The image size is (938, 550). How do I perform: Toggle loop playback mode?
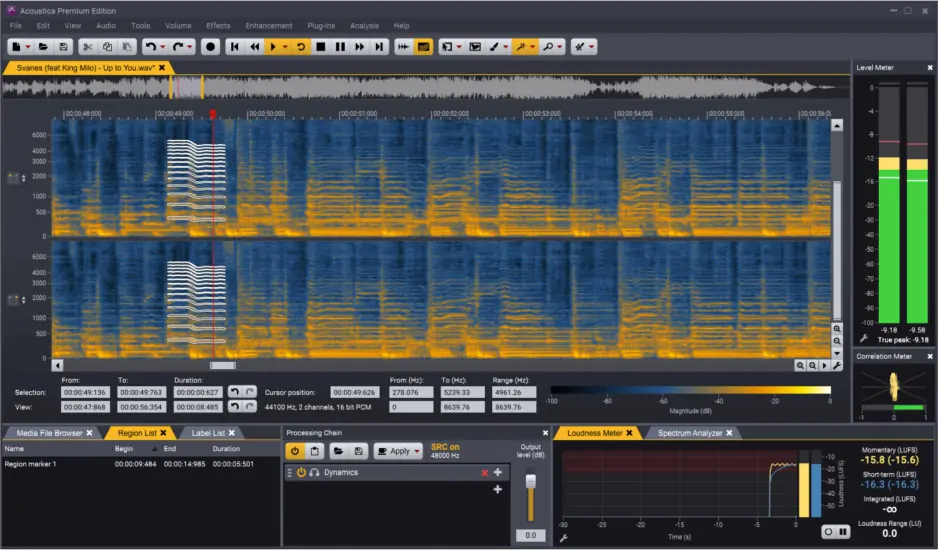(x=300, y=46)
